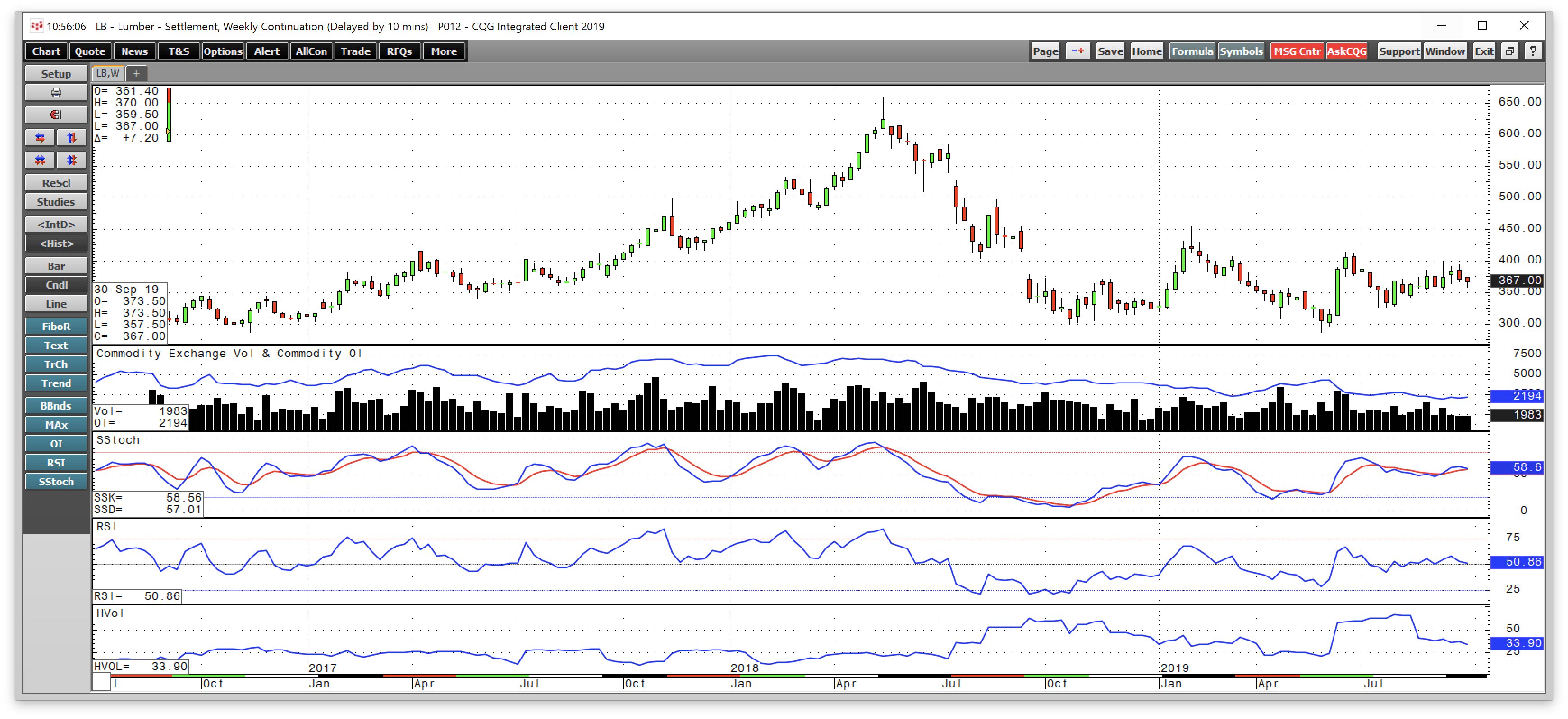Viewport: 1568px width, 719px height.
Task: Toggle Bollinger Bands via BBnds
Action: tap(55, 406)
